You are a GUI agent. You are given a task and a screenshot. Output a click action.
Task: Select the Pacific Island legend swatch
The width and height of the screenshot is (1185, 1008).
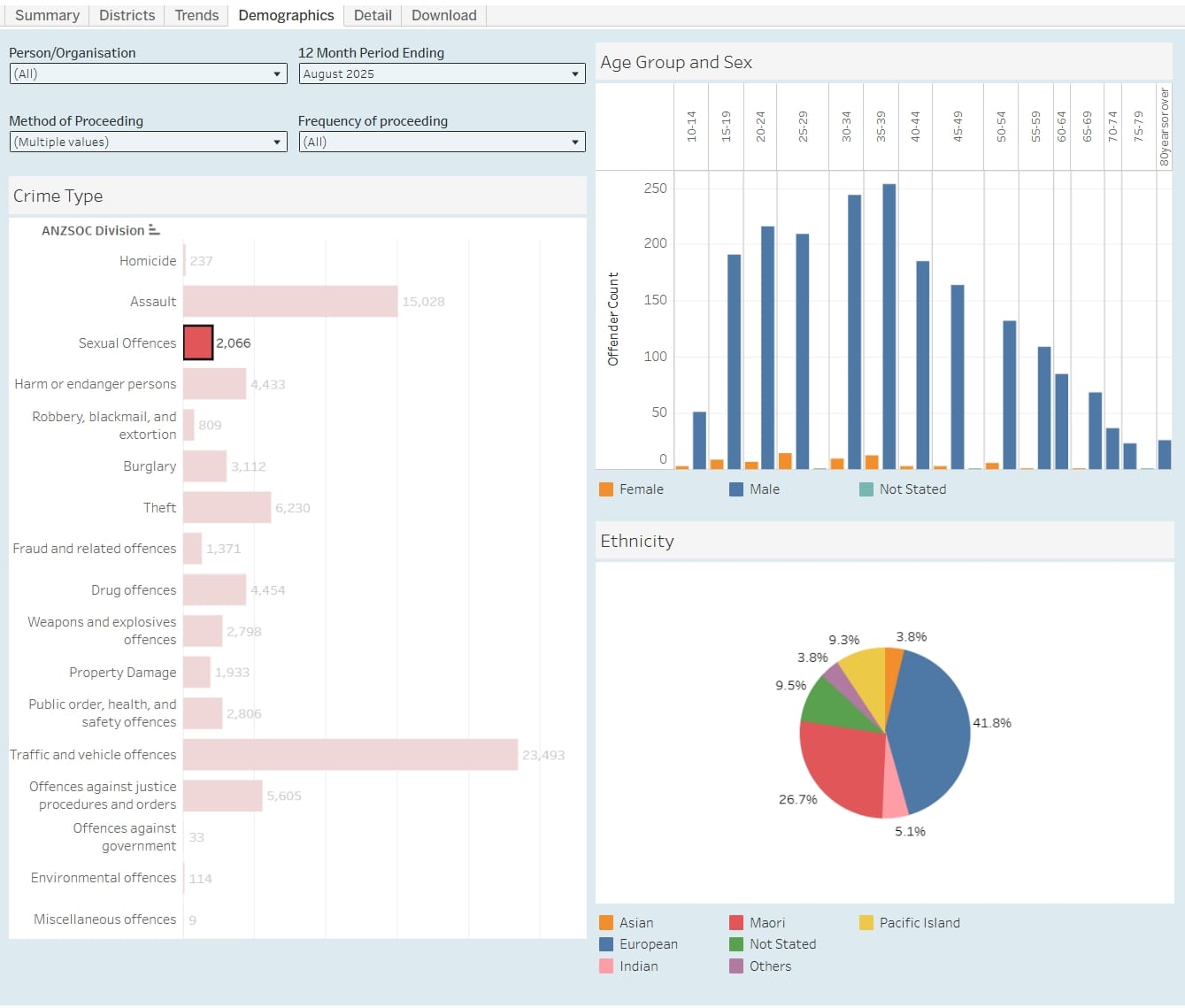tap(866, 923)
